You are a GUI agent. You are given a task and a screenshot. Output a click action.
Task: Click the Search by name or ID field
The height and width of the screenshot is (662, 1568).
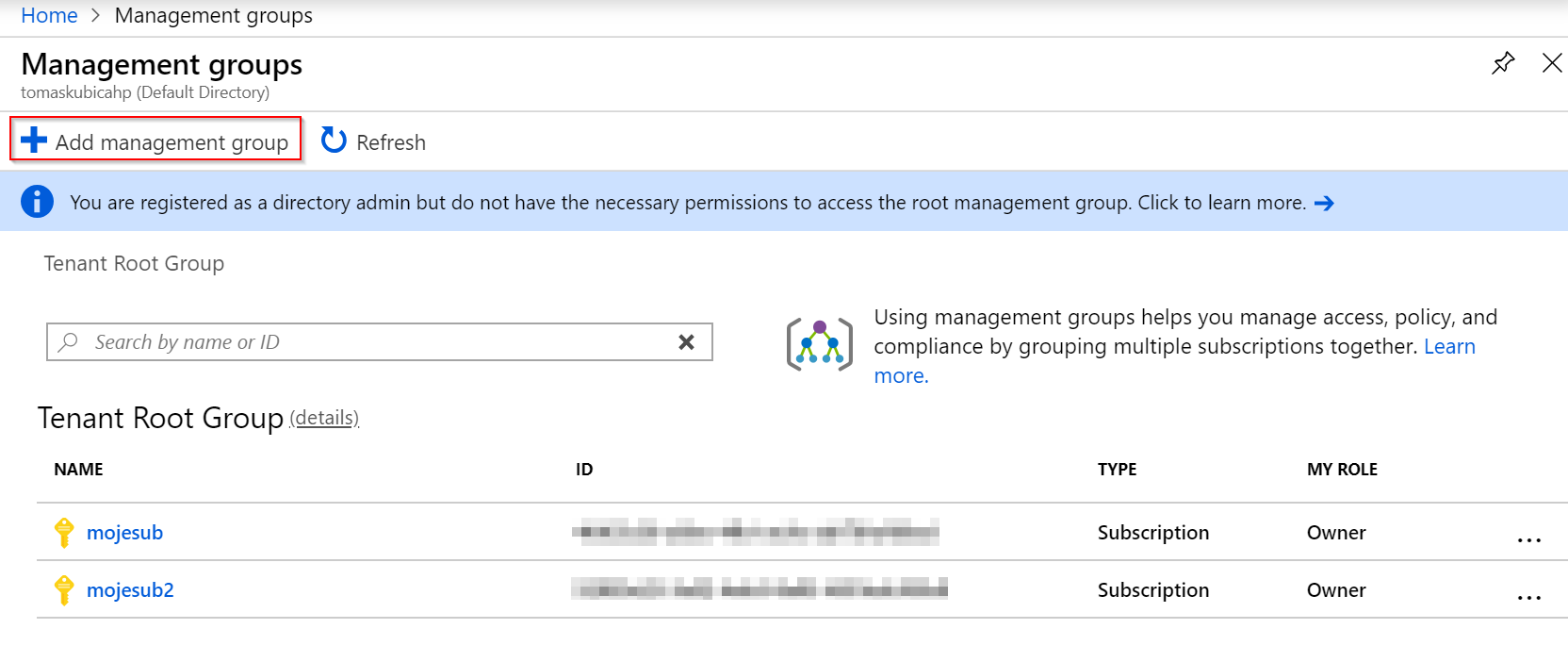[380, 341]
